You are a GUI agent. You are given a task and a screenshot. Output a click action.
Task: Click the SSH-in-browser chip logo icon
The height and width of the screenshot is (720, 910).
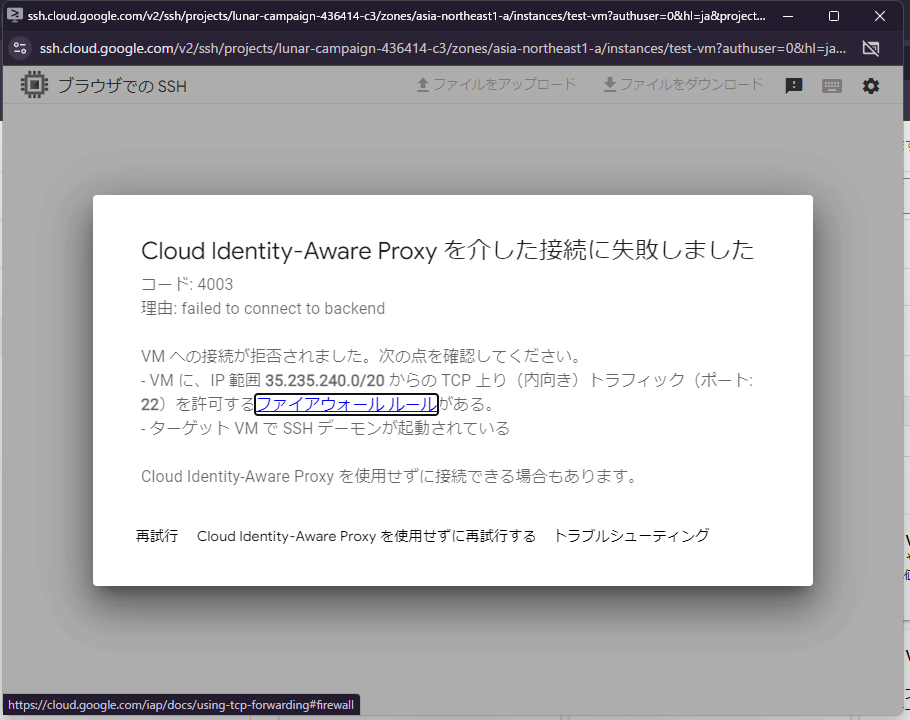point(34,85)
